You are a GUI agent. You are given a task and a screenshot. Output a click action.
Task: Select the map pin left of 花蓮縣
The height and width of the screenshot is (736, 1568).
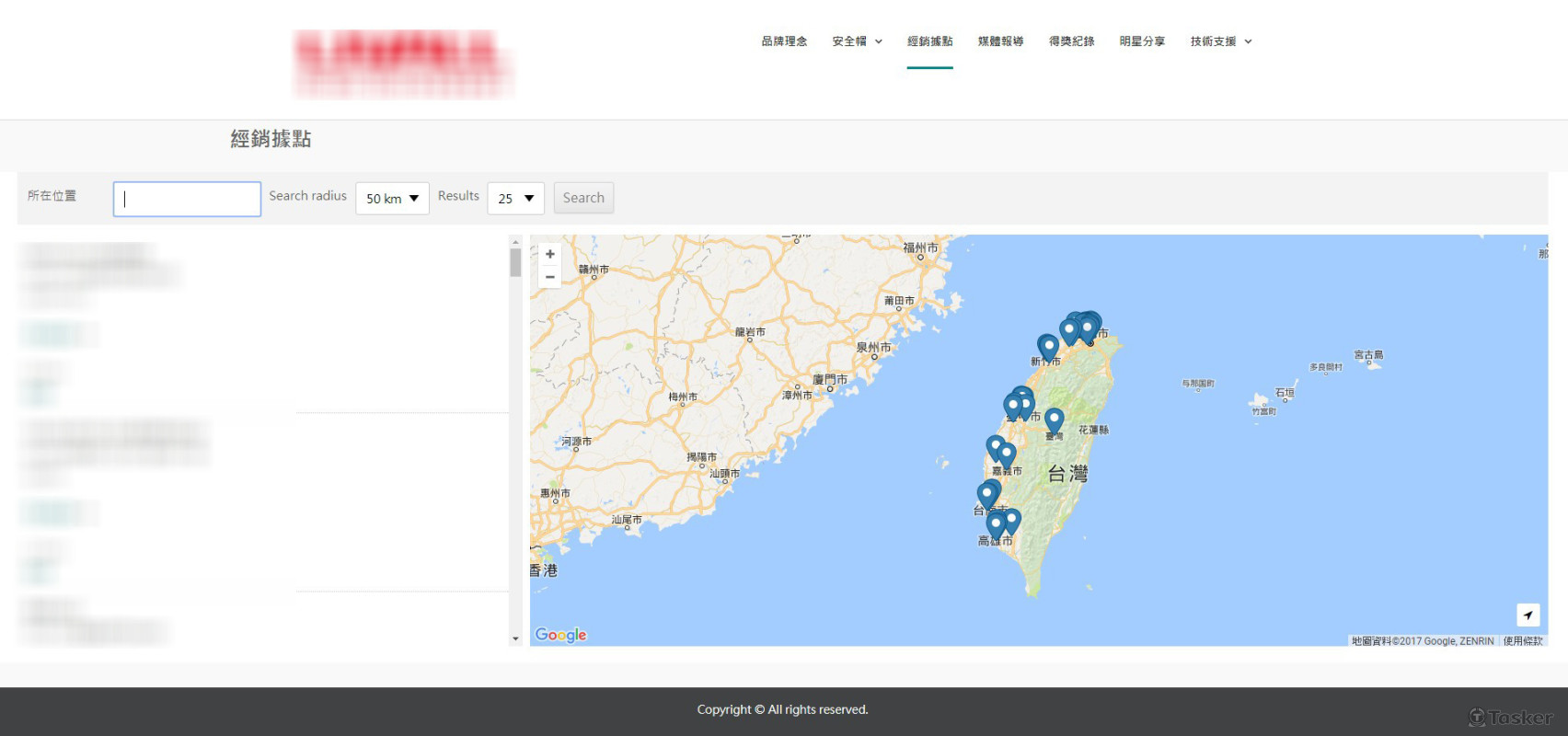tap(1055, 421)
